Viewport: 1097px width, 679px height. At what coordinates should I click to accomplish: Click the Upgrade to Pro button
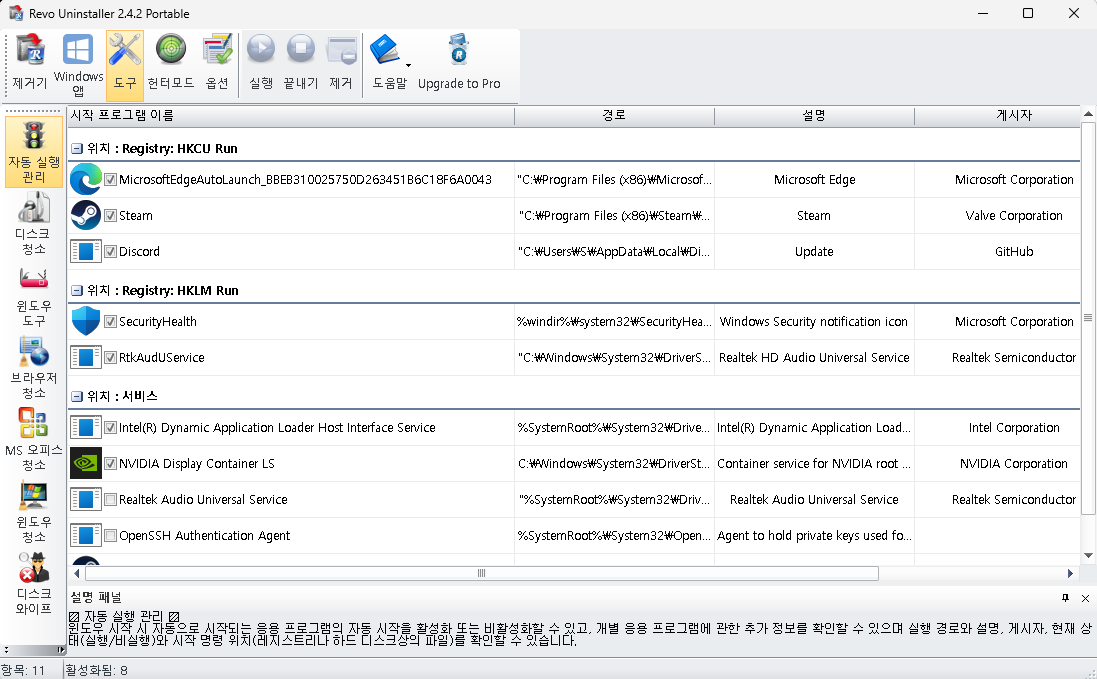pyautogui.click(x=460, y=60)
